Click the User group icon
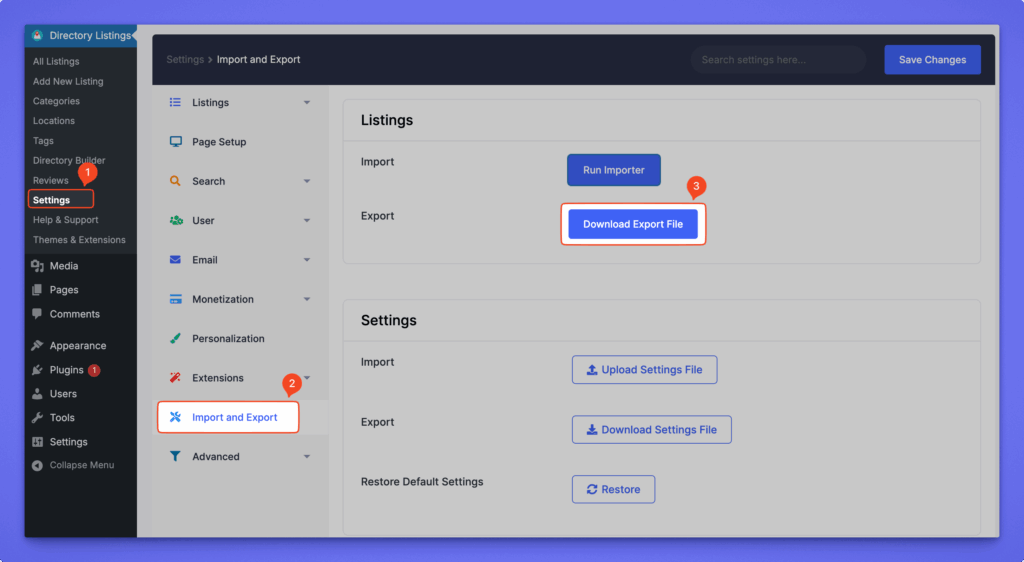1024x562 pixels. tap(175, 220)
